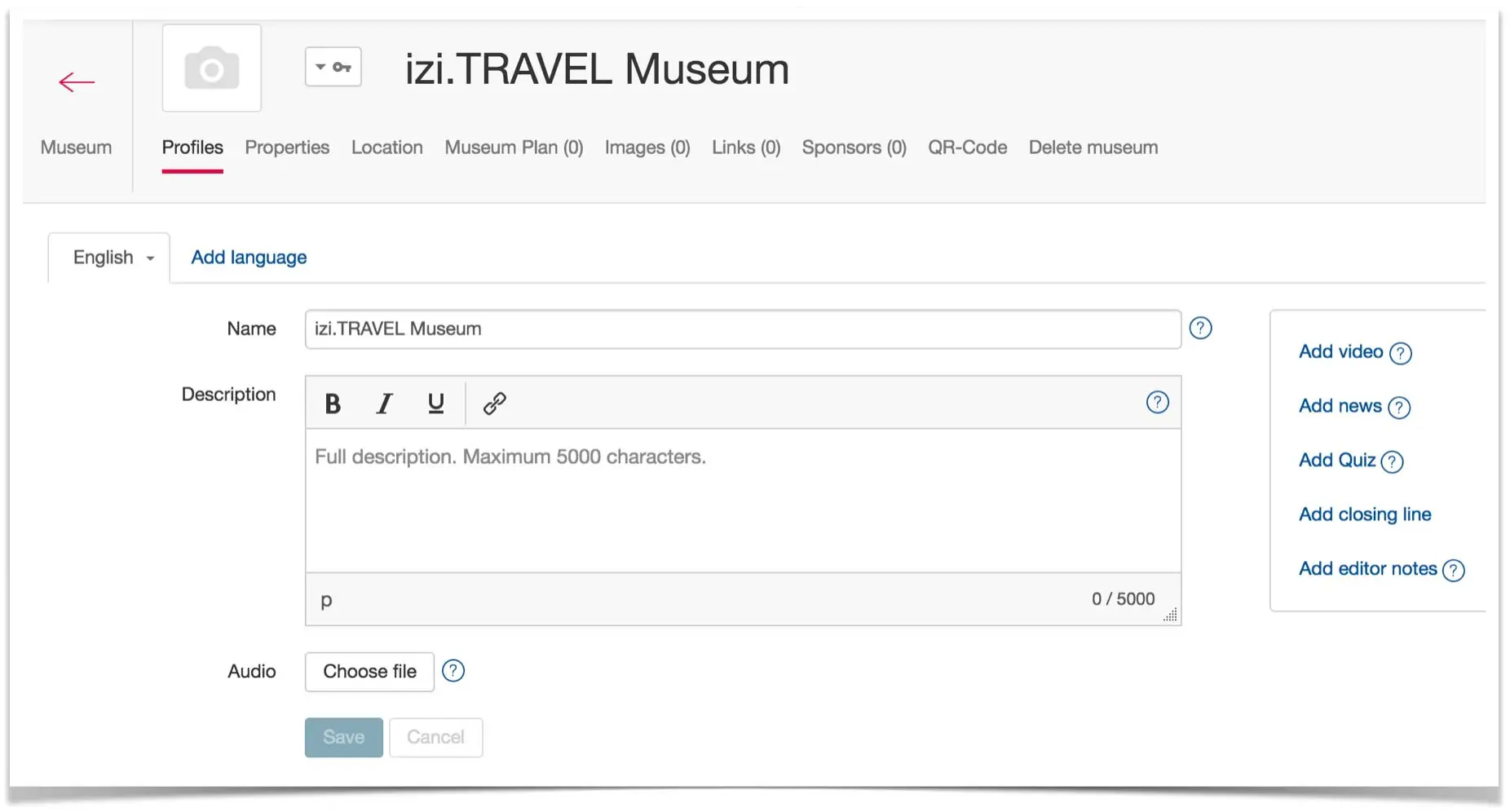
Task: Click the Add language link
Action: 249,258
